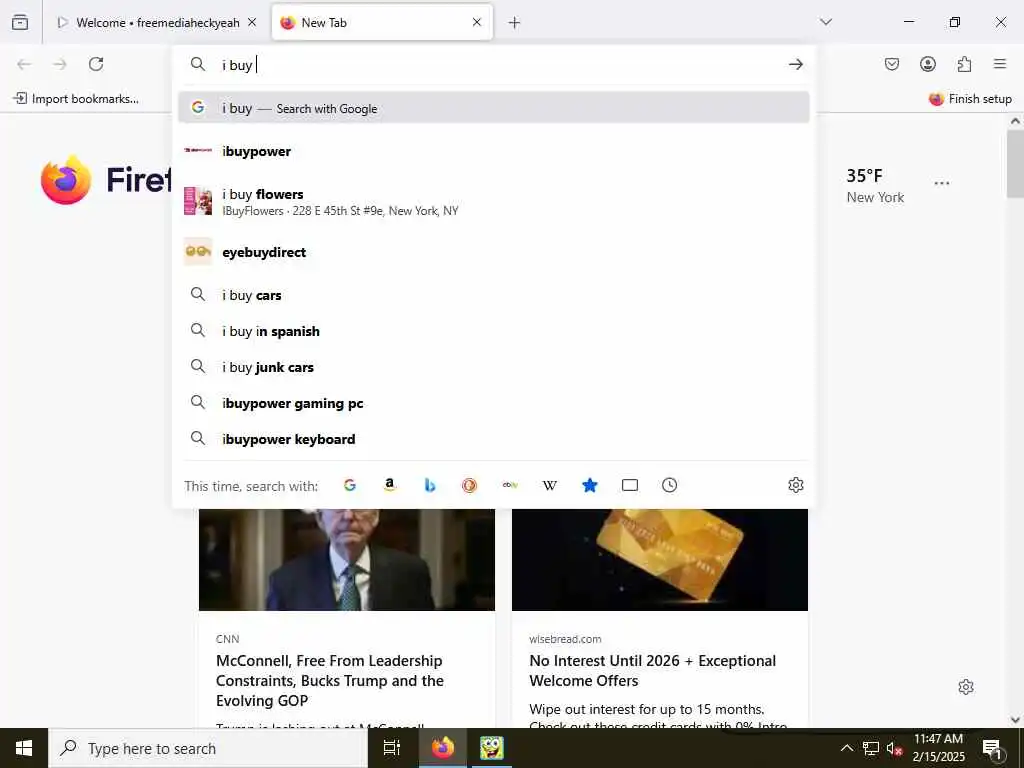Click in the address bar text field

click(x=500, y=65)
